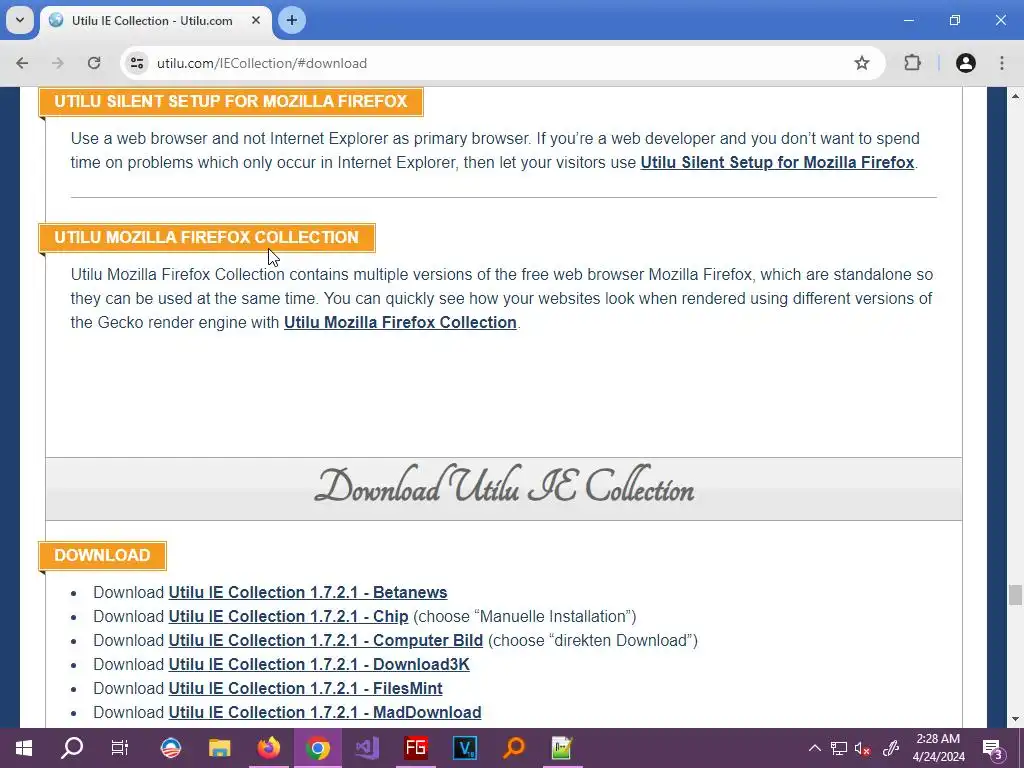Viewport: 1024px width, 768px height.
Task: Open network status in system tray
Action: (x=839, y=748)
